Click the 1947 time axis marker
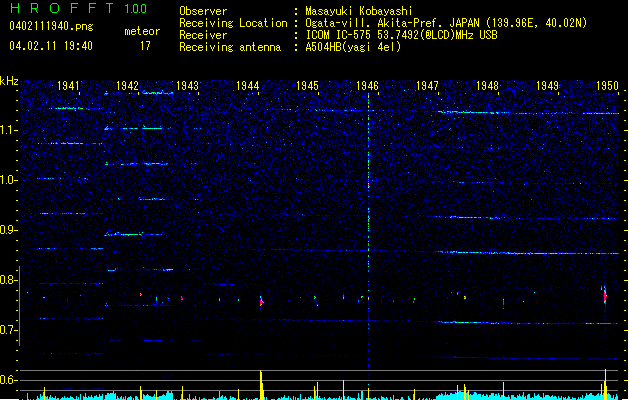 pyautogui.click(x=427, y=85)
